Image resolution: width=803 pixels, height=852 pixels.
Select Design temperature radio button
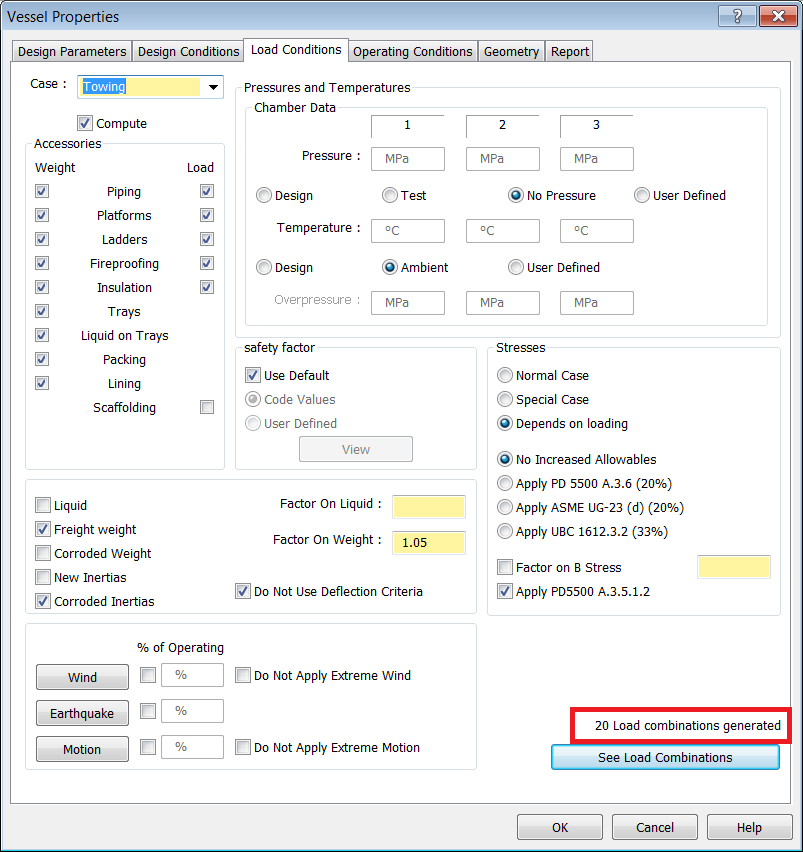click(264, 267)
